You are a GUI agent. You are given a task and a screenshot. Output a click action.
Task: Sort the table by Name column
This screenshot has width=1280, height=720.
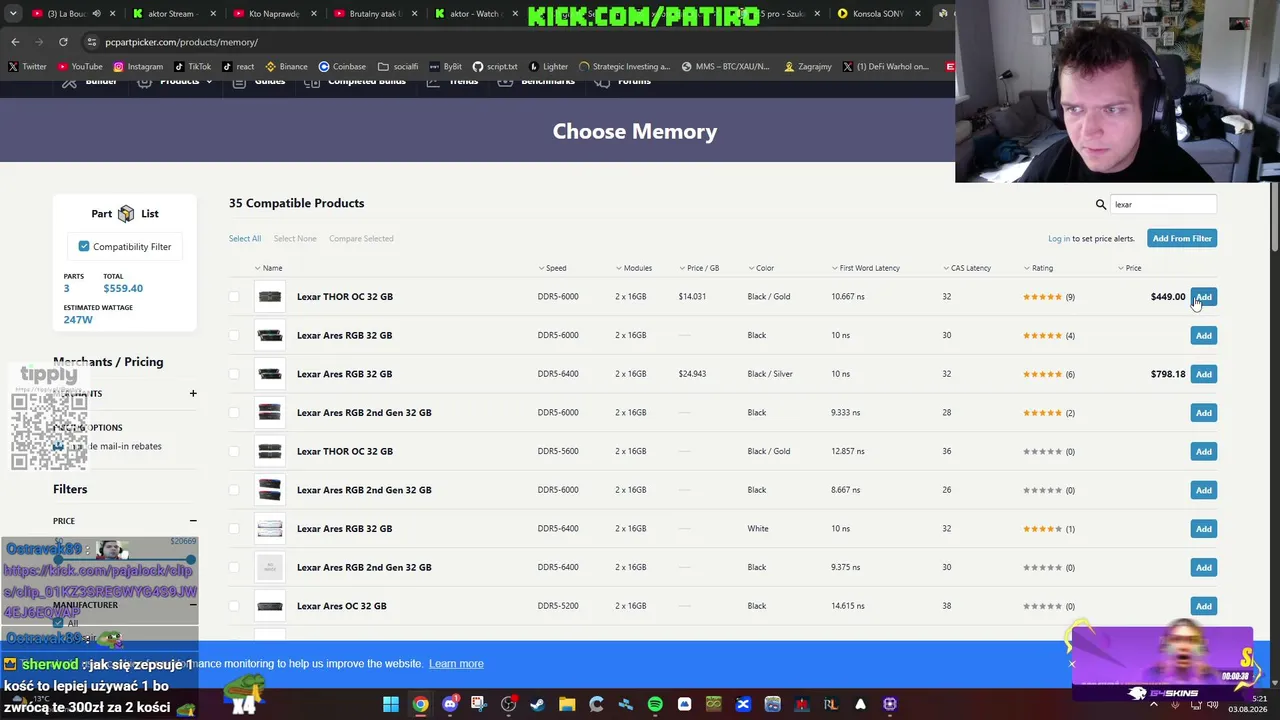pyautogui.click(x=268, y=268)
